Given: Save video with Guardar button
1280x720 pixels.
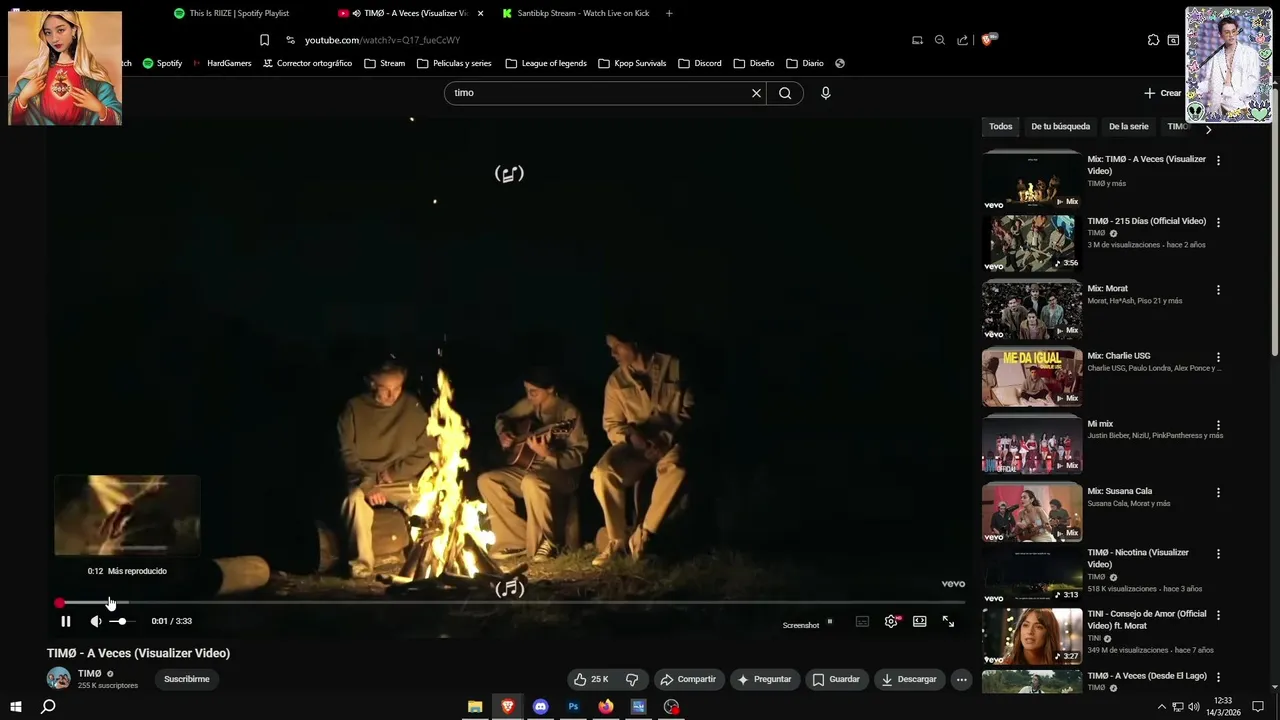Looking at the screenshot, I should (x=836, y=679).
